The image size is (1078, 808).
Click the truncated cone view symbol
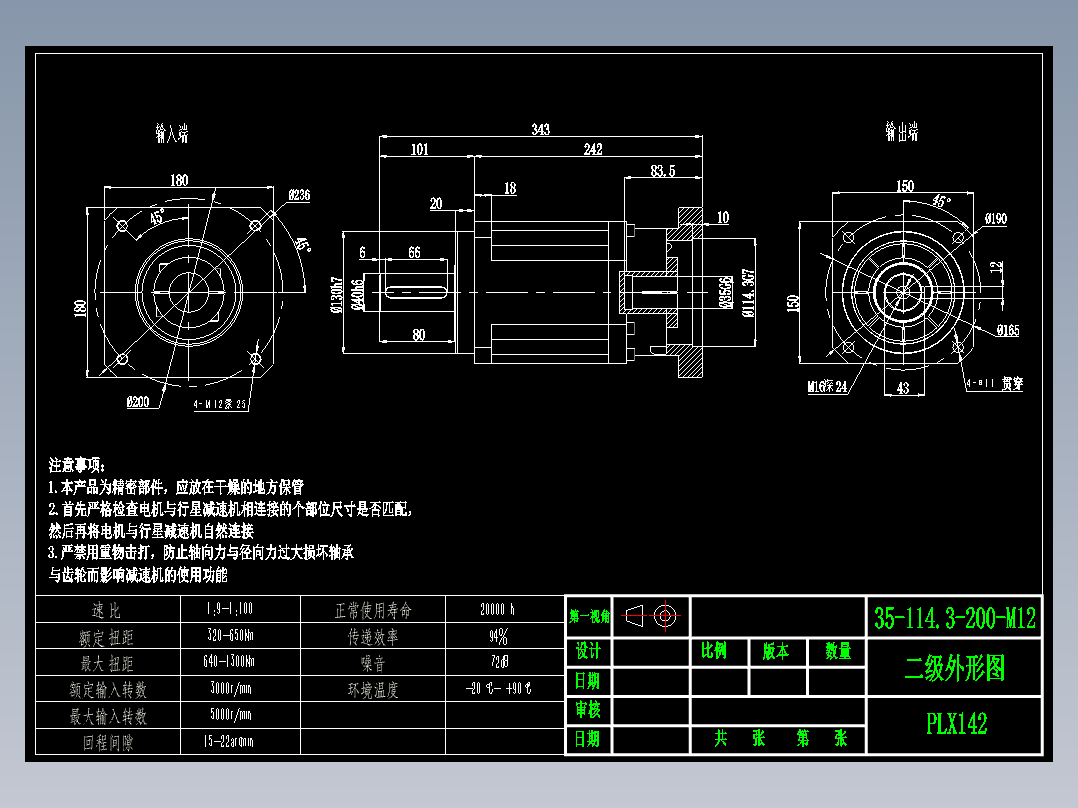pyautogui.click(x=634, y=617)
